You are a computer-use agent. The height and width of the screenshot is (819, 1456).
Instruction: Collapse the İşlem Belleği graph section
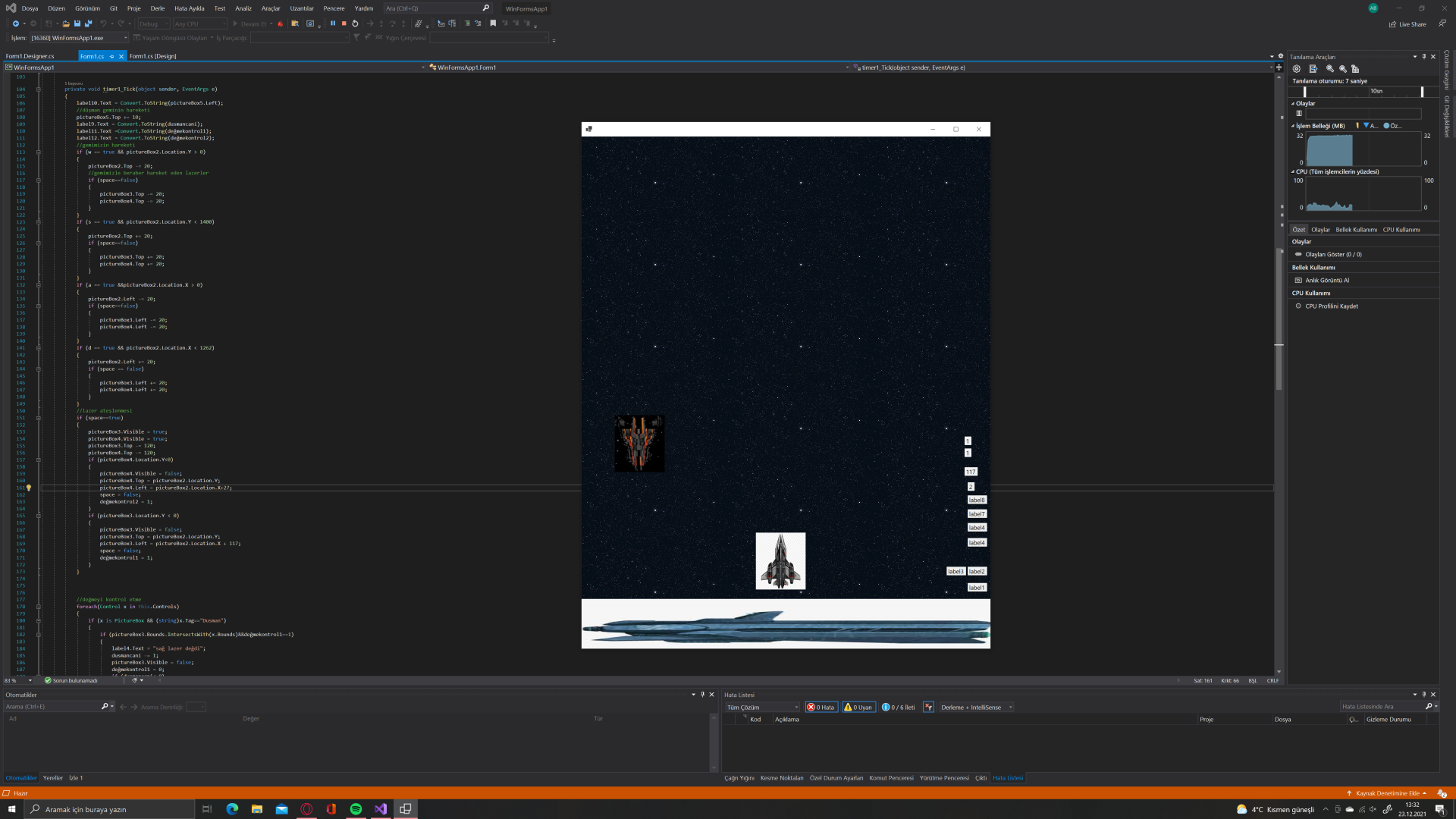(1293, 126)
